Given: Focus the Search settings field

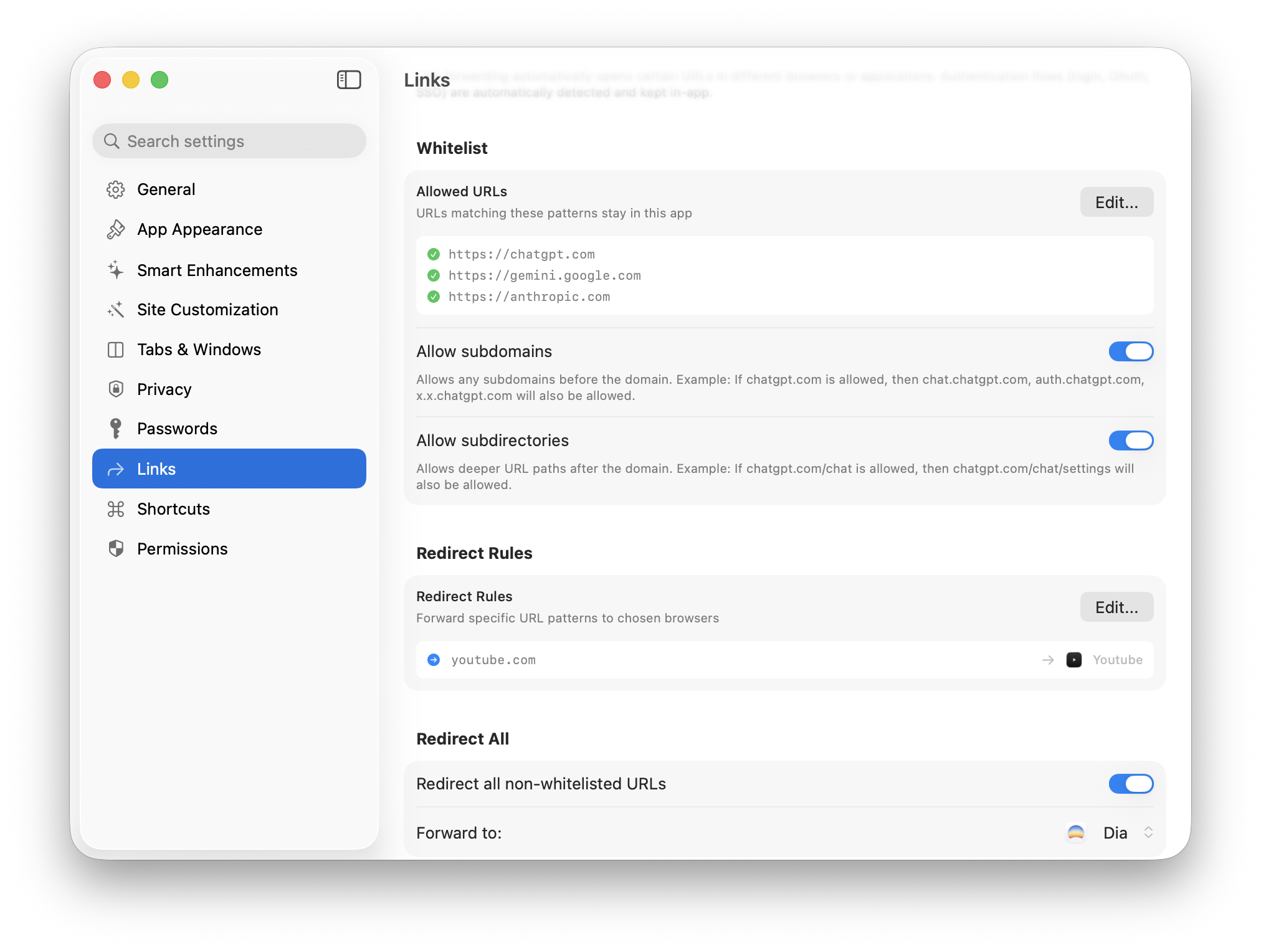Looking at the screenshot, I should [x=229, y=141].
